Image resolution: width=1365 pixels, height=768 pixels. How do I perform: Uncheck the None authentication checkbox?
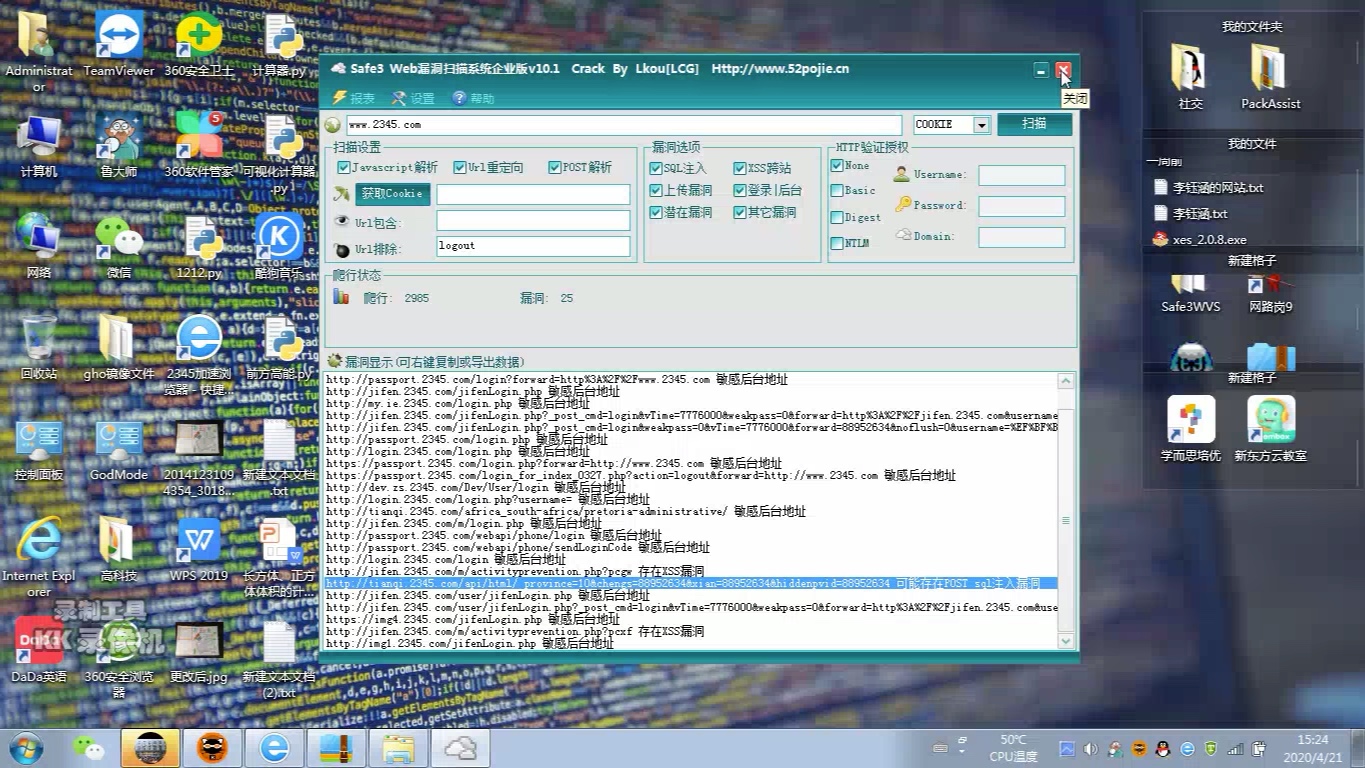click(837, 166)
